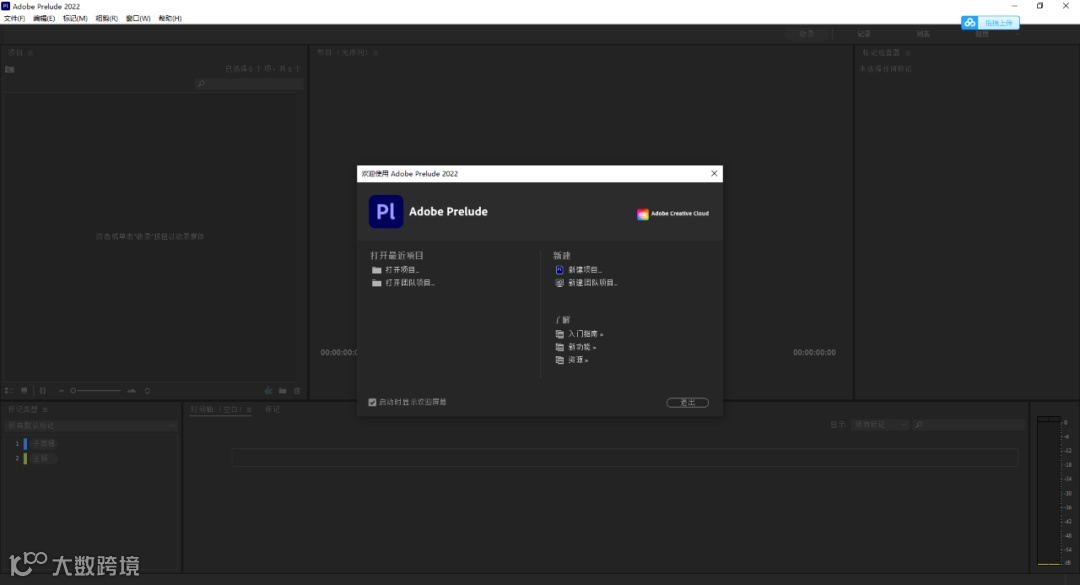Open the 标记类型 panel menu icon
This screenshot has width=1080, height=585.
(x=45, y=410)
